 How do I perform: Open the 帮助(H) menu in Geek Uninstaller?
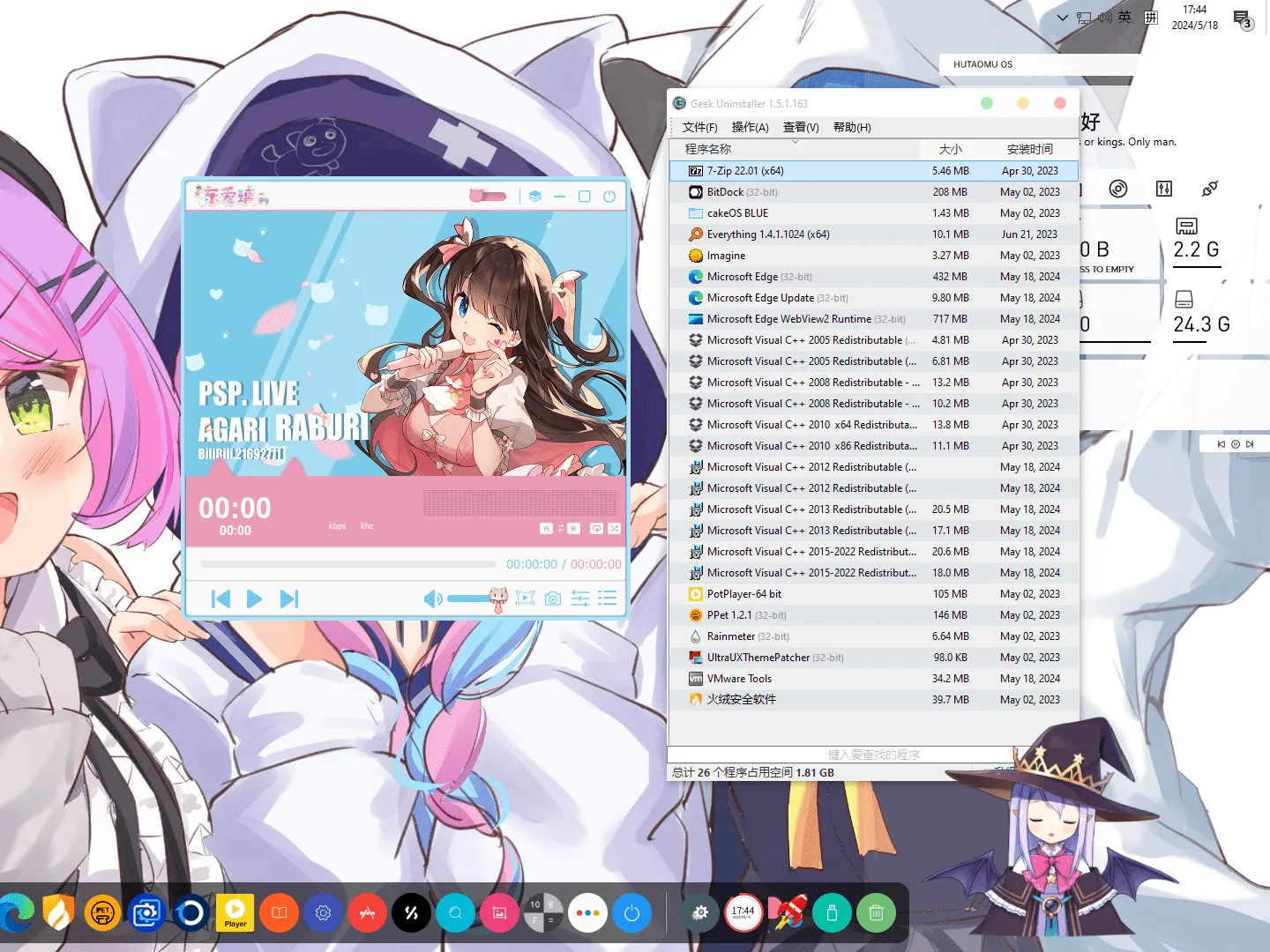click(853, 127)
